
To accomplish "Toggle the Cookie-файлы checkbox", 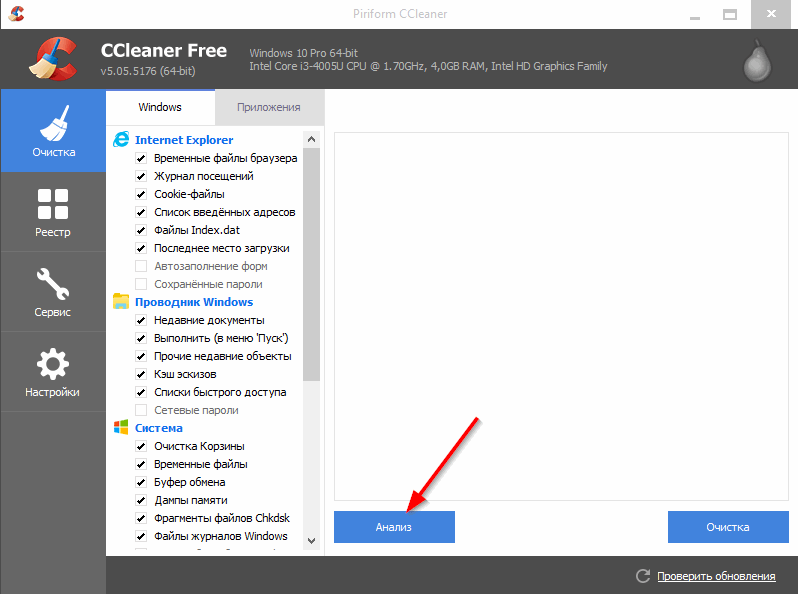I will (141, 194).
